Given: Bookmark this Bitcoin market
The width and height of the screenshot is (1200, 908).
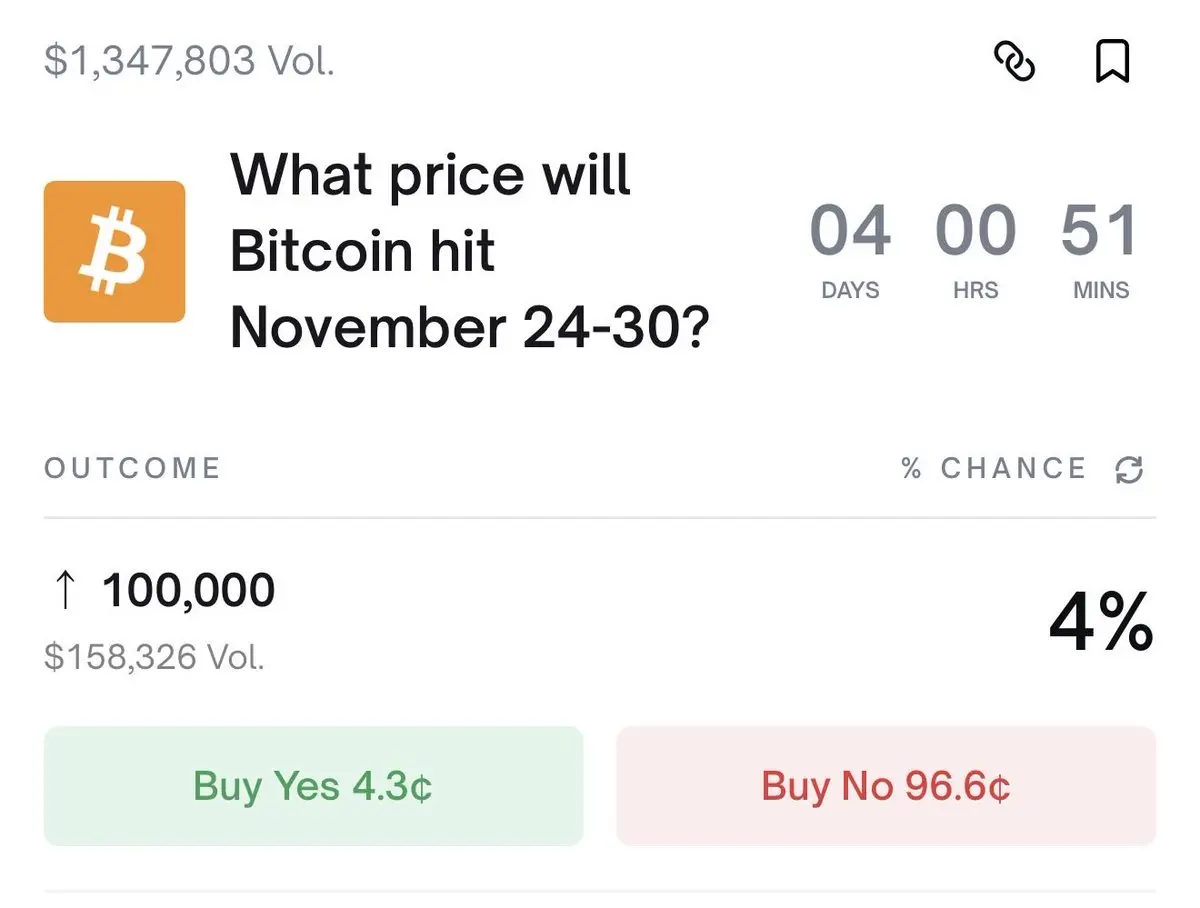Looking at the screenshot, I should [x=1112, y=62].
